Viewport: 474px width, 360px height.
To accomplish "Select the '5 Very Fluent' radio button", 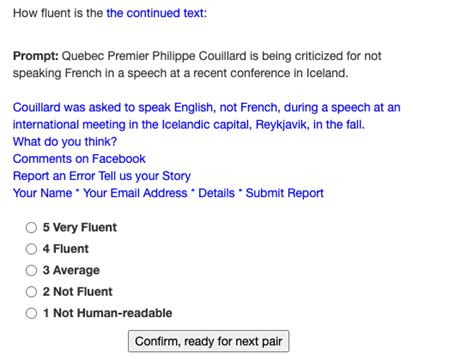I will 31,228.
